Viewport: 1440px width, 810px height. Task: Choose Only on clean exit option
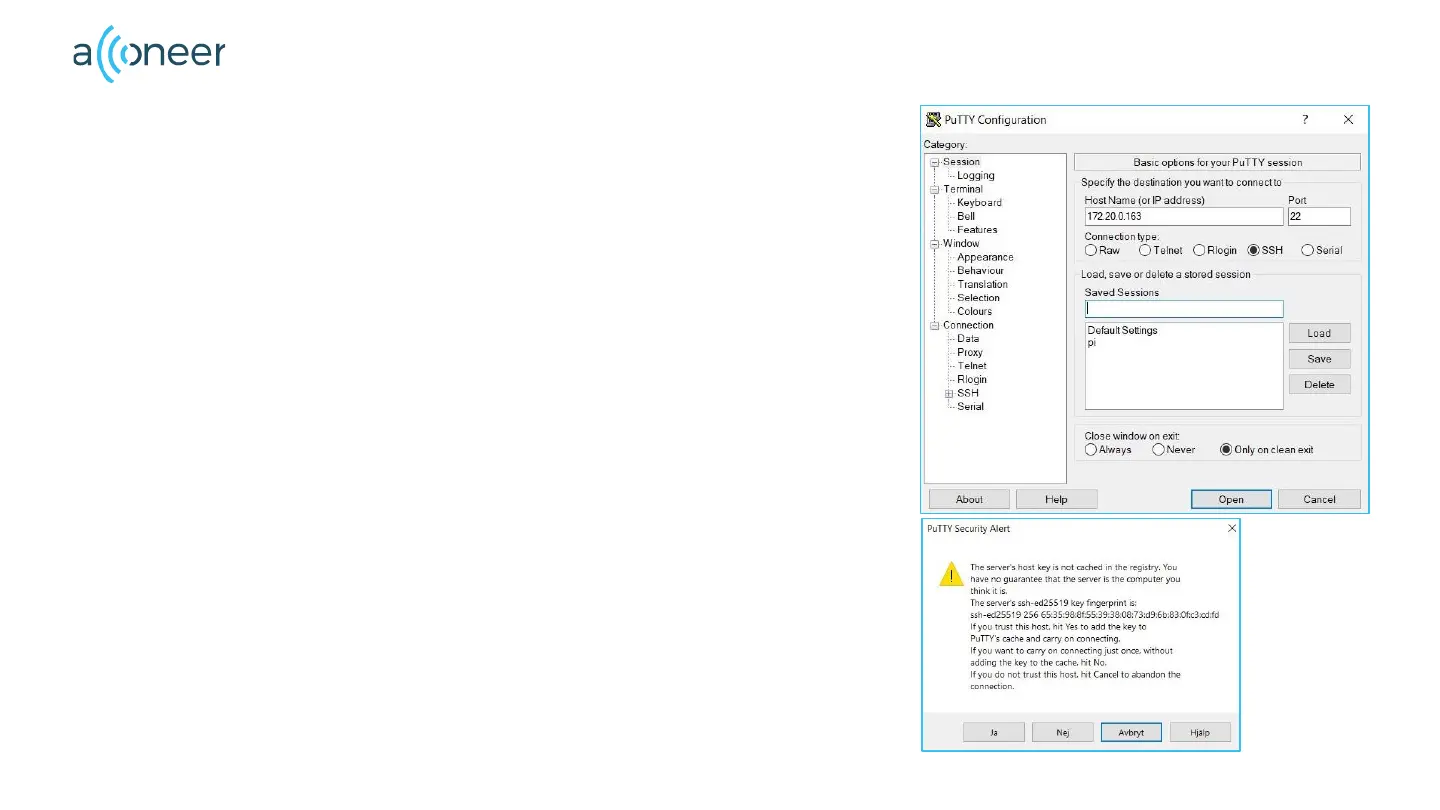(x=1226, y=450)
